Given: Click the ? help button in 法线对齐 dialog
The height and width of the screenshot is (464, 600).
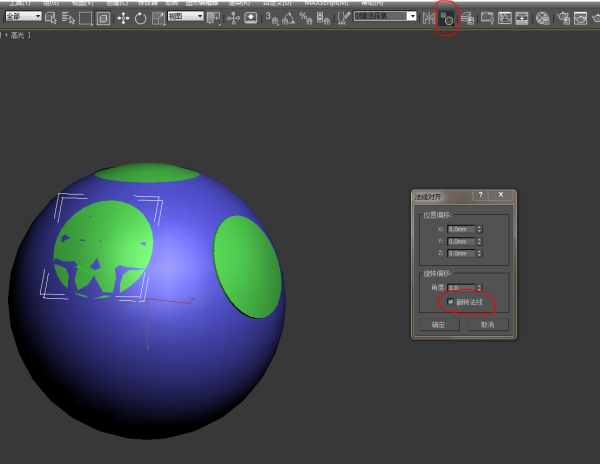Looking at the screenshot, I should (x=481, y=194).
